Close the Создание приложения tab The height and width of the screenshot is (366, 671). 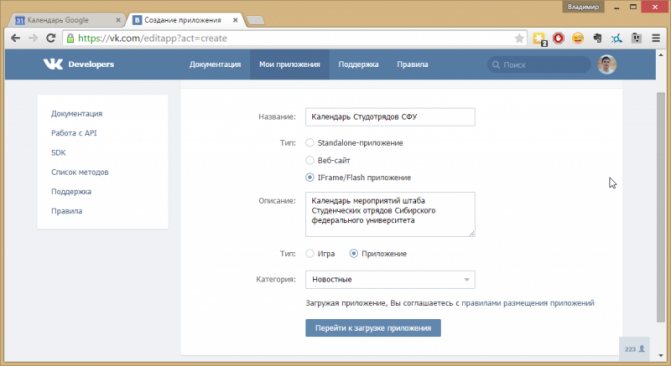point(235,20)
